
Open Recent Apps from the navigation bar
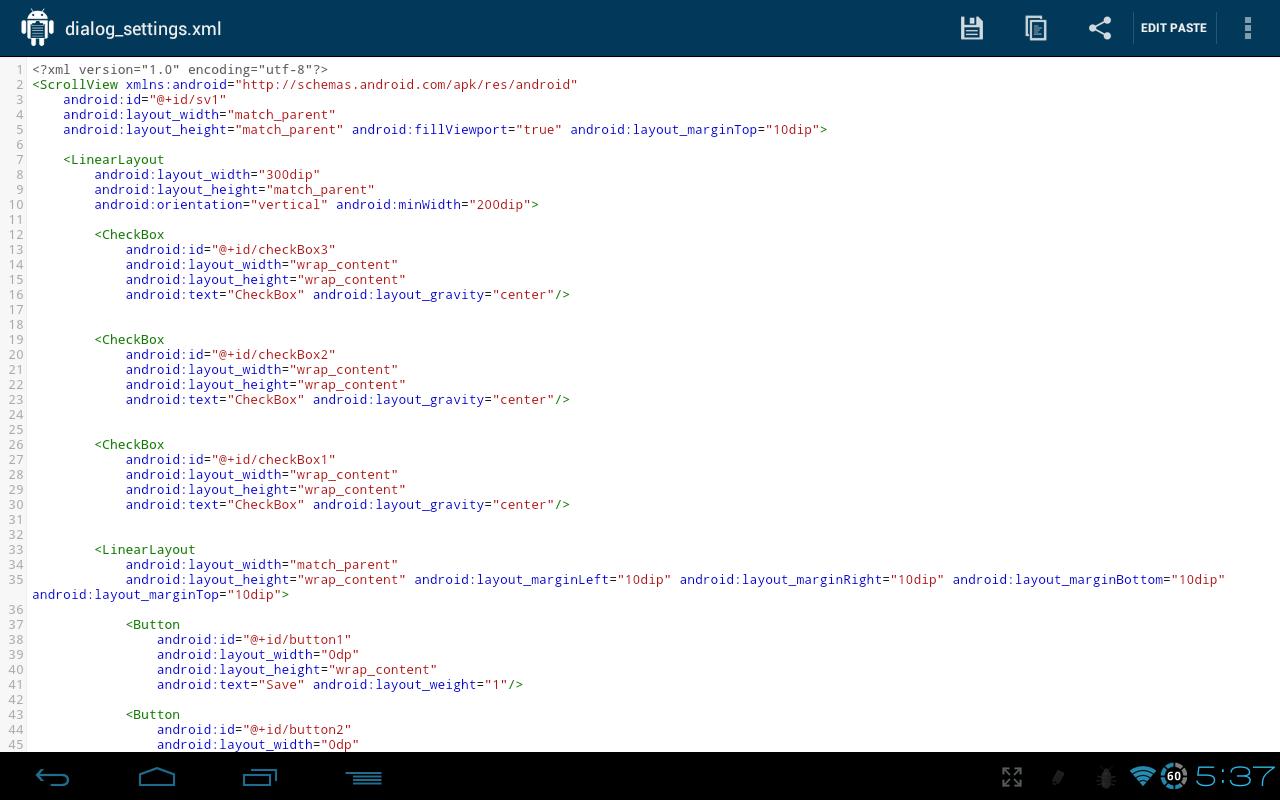[259, 777]
